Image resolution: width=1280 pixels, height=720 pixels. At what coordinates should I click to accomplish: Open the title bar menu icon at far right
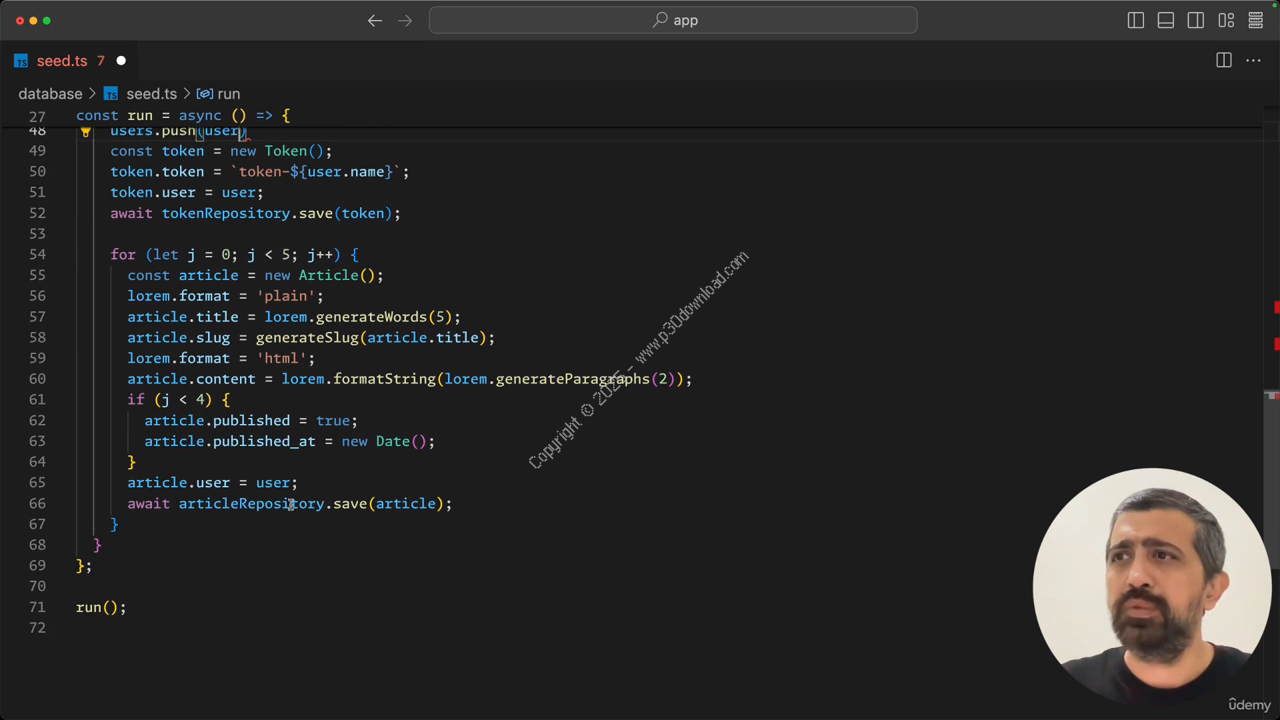[x=1256, y=20]
